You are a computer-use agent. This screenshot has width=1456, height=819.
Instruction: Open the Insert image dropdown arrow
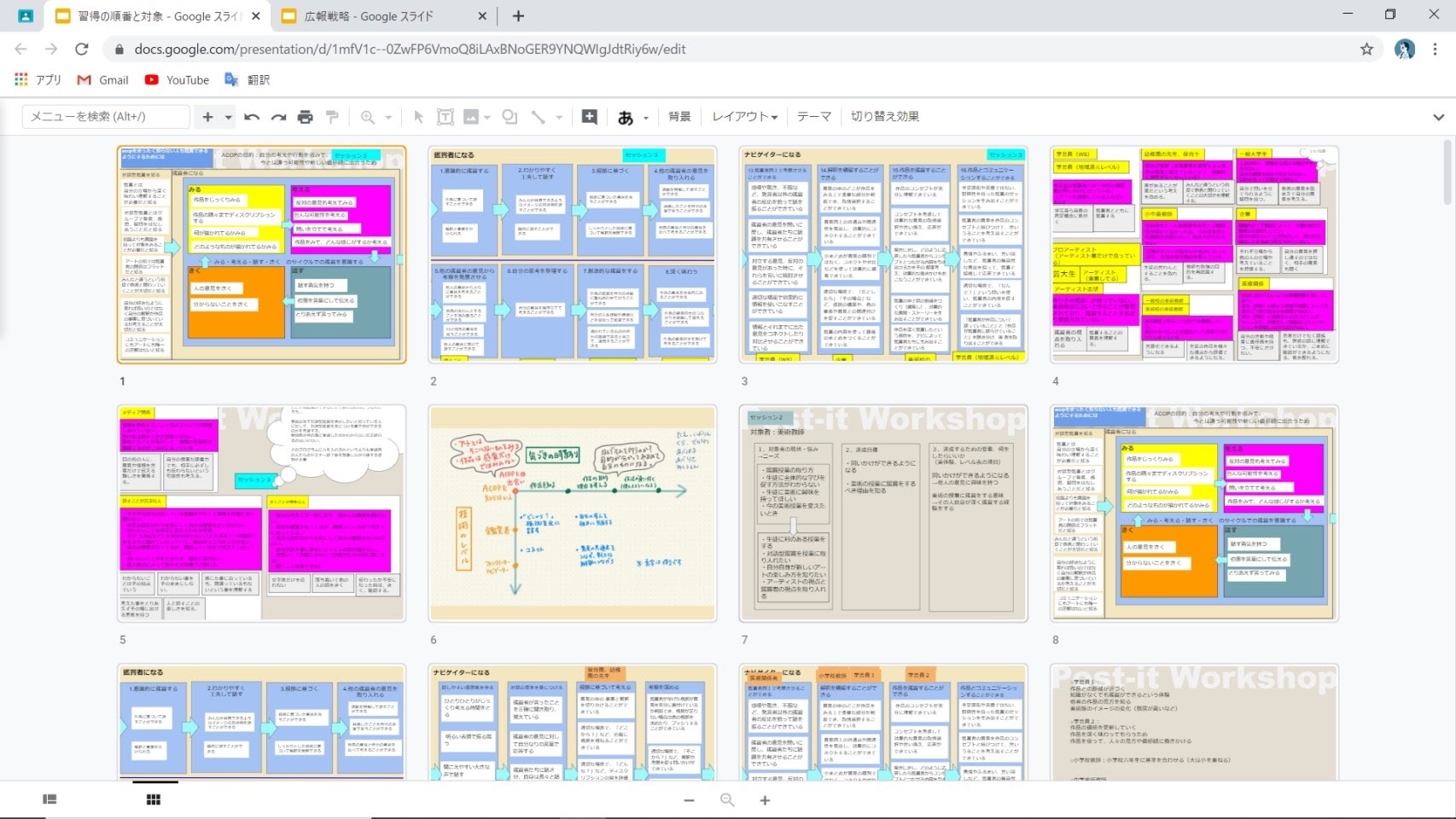pos(487,117)
